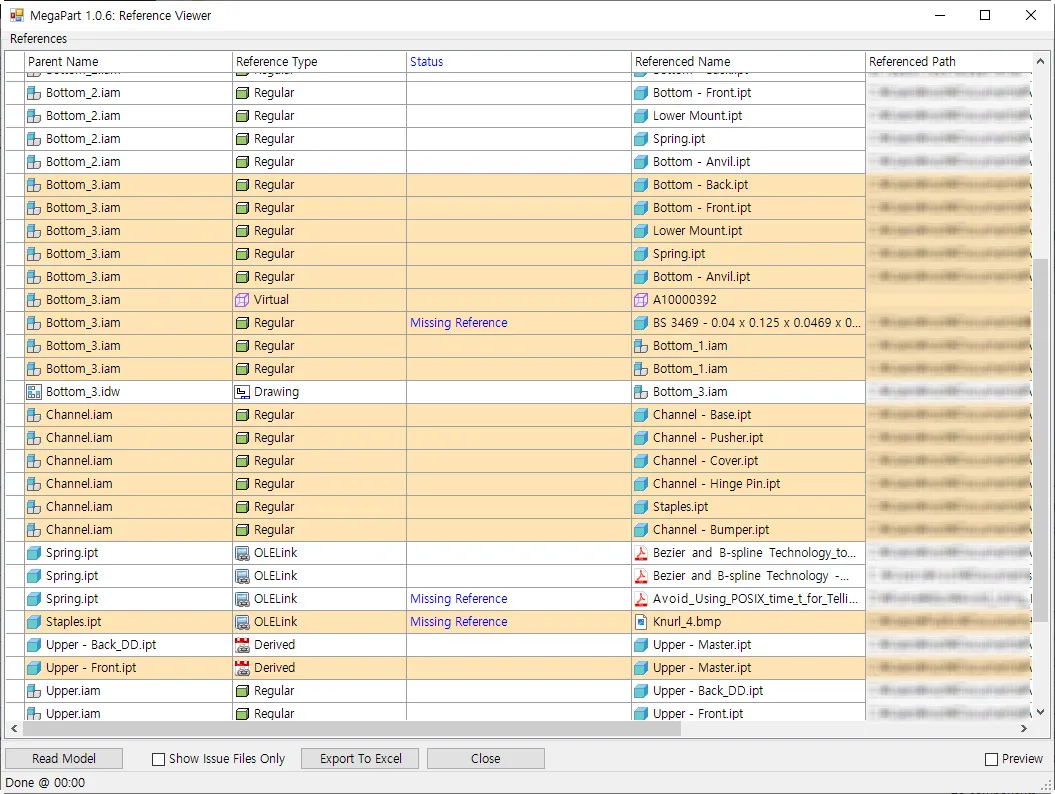
Task: Click the Drawing reference type icon
Action: (x=242, y=392)
